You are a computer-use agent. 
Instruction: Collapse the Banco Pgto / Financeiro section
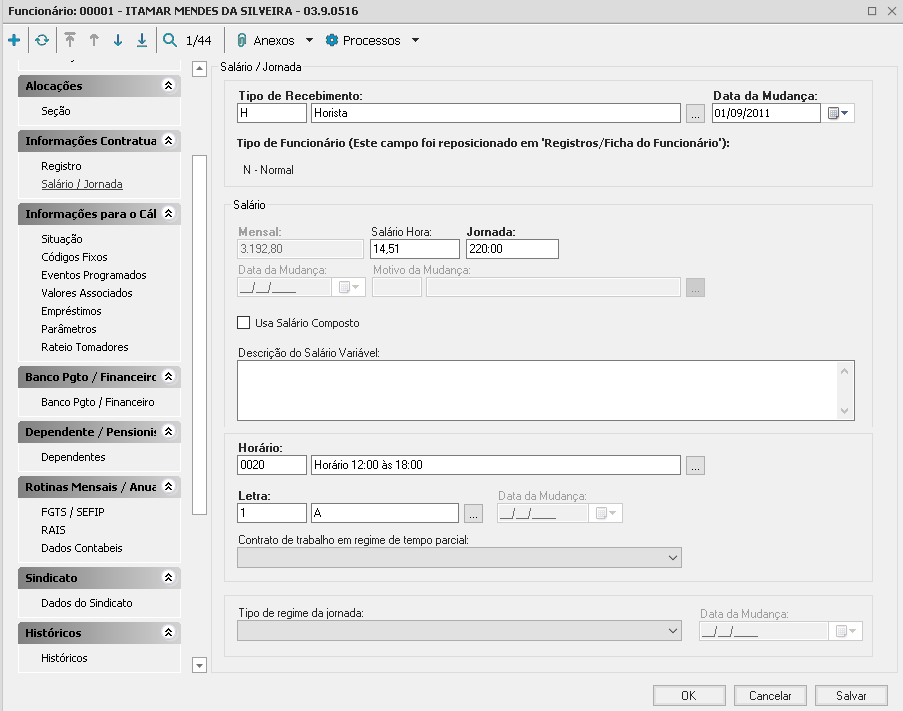coord(168,377)
